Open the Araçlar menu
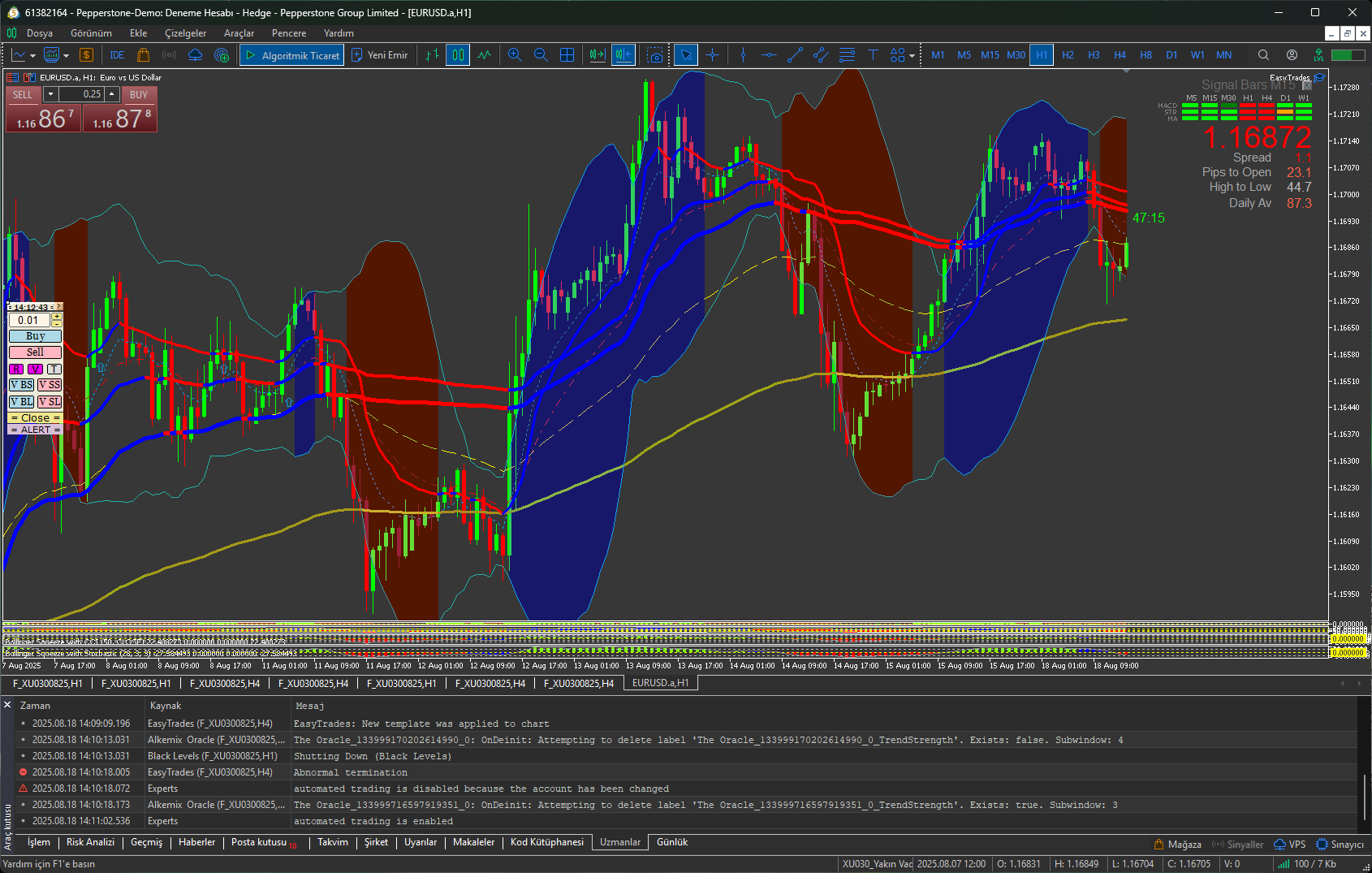Viewport: 1372px width, 873px height. click(239, 33)
